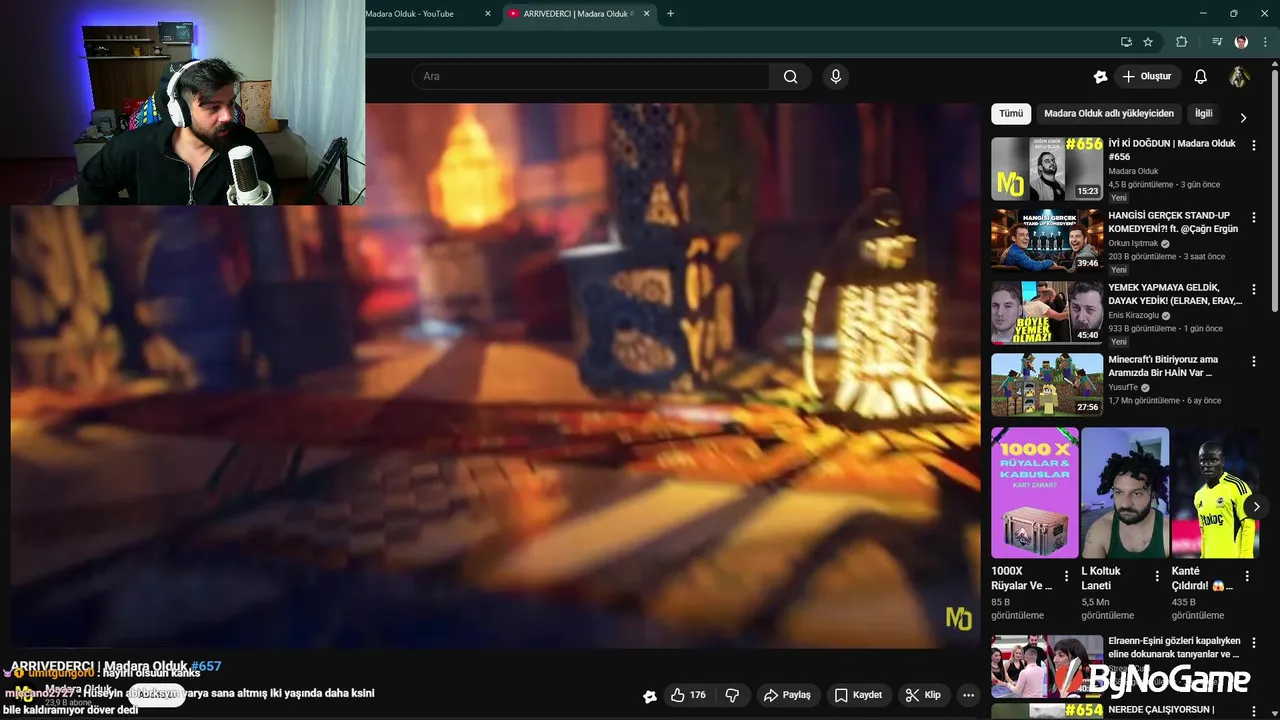The width and height of the screenshot is (1280, 720).
Task: Start voice search with microphone icon
Action: (x=836, y=77)
